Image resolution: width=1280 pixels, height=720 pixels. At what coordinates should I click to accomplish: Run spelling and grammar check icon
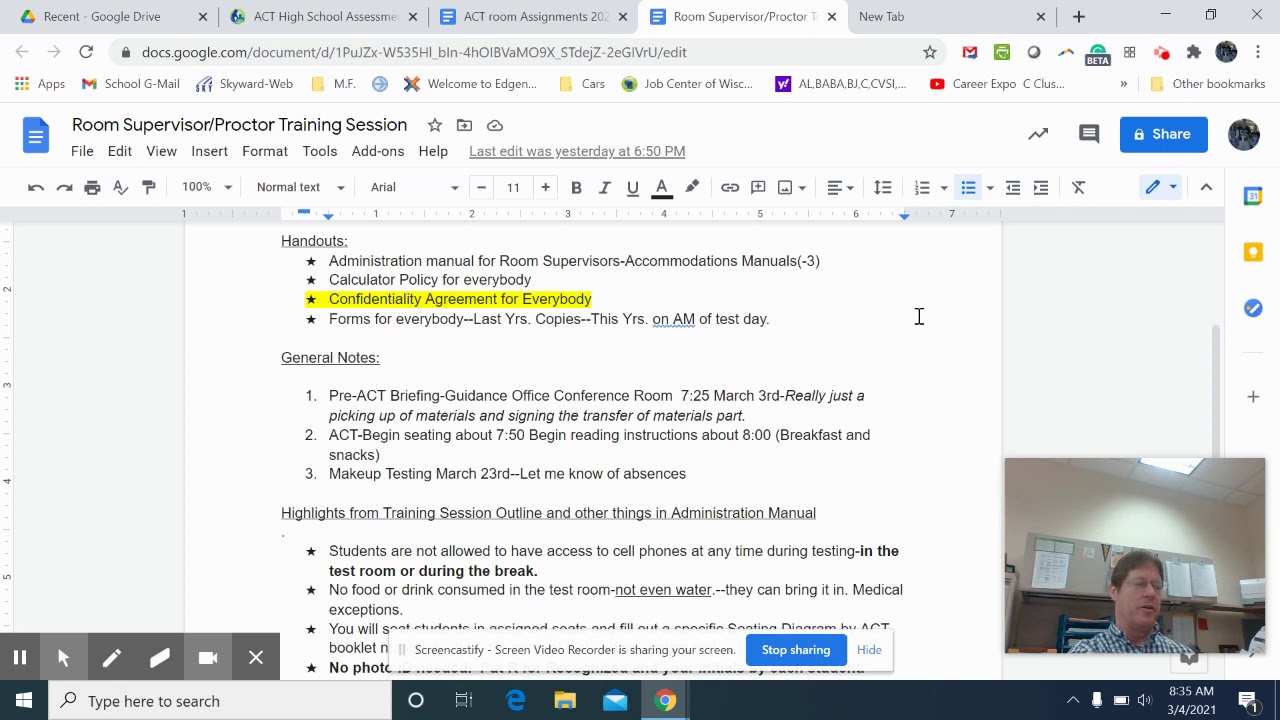pos(120,187)
